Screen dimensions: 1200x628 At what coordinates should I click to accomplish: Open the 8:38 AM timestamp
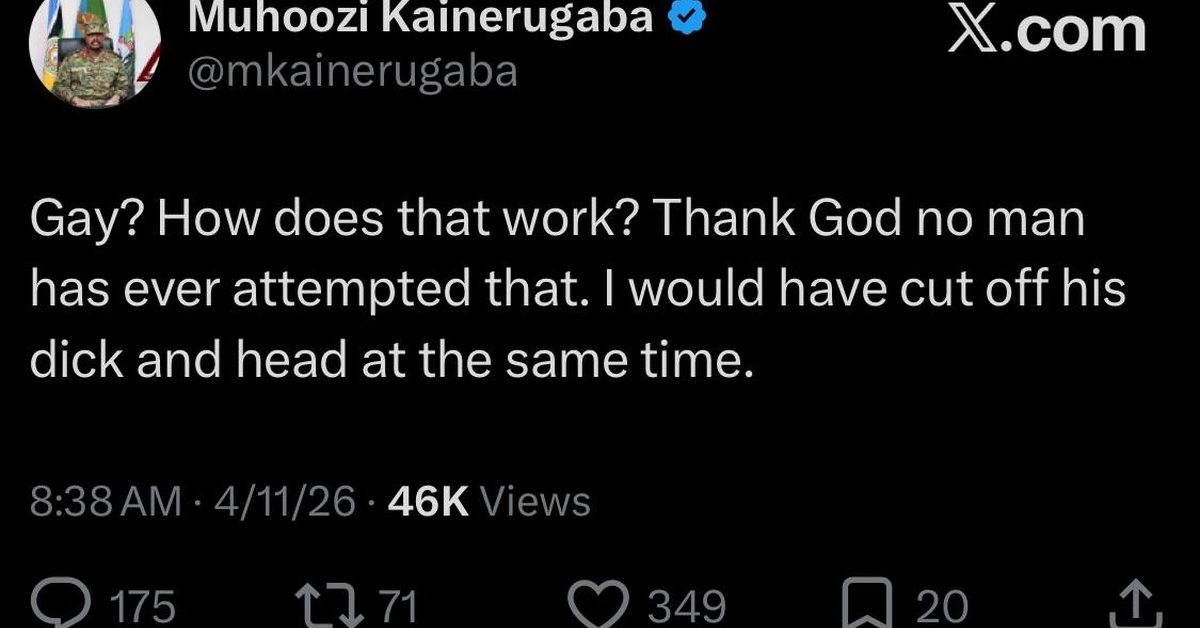pos(106,501)
